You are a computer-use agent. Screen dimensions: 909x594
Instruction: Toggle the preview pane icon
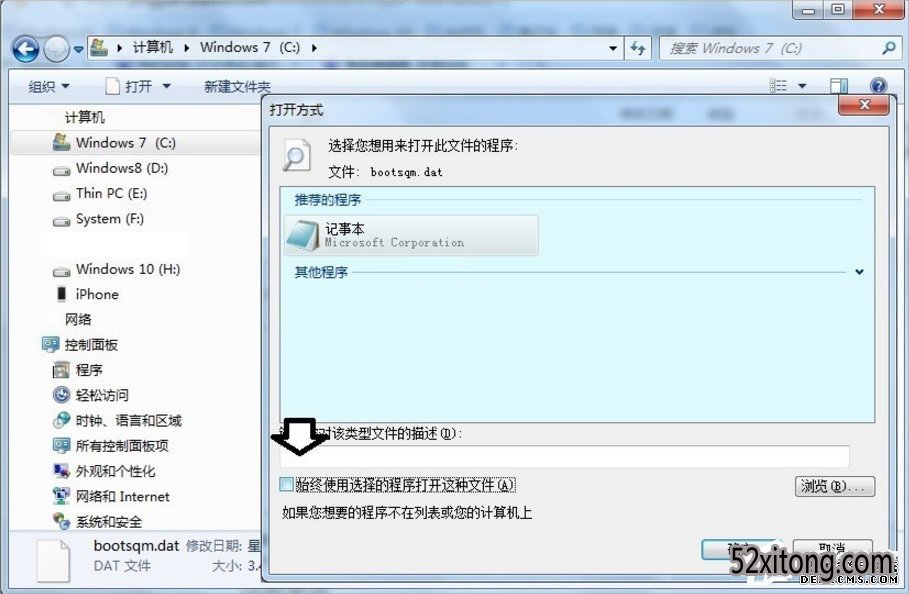[838, 86]
